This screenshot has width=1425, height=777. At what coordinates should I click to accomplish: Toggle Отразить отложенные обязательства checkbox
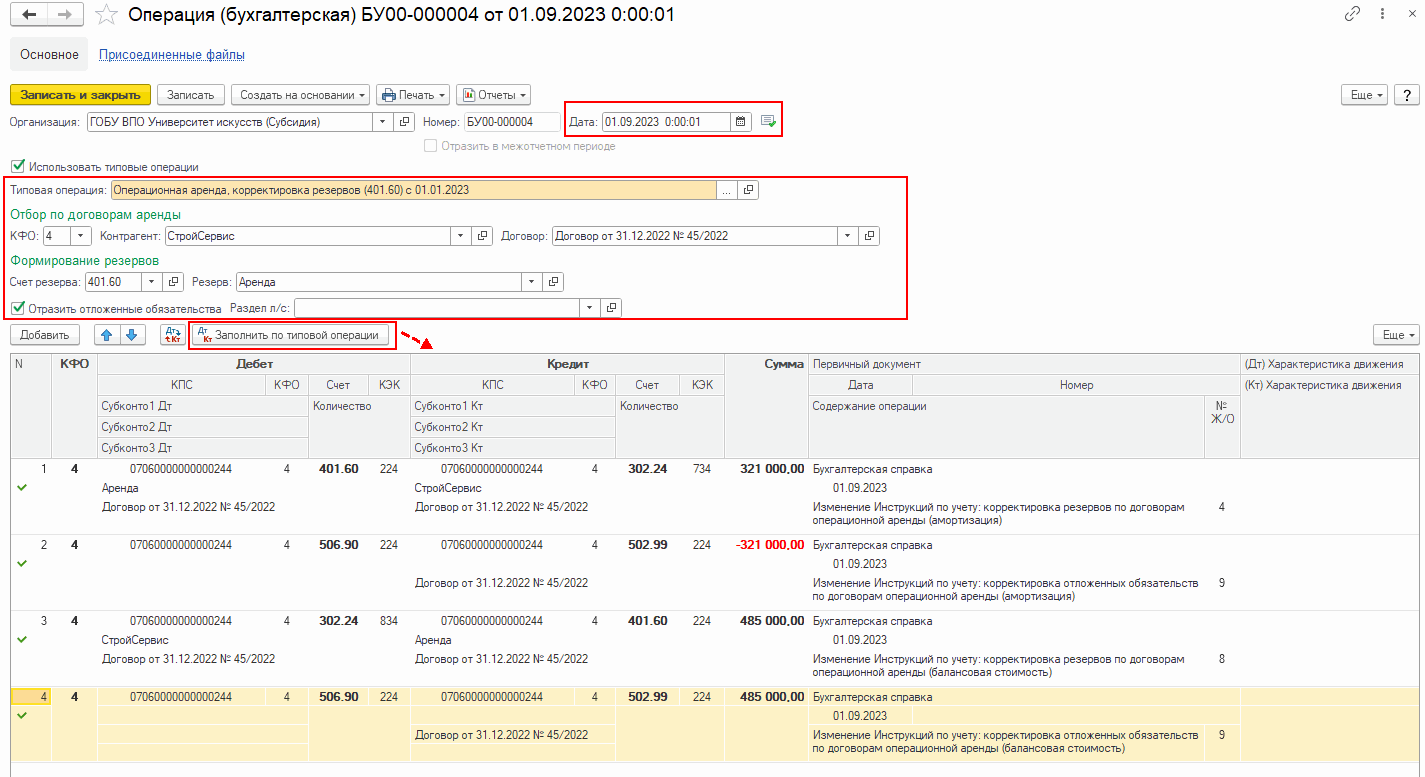pos(17,308)
